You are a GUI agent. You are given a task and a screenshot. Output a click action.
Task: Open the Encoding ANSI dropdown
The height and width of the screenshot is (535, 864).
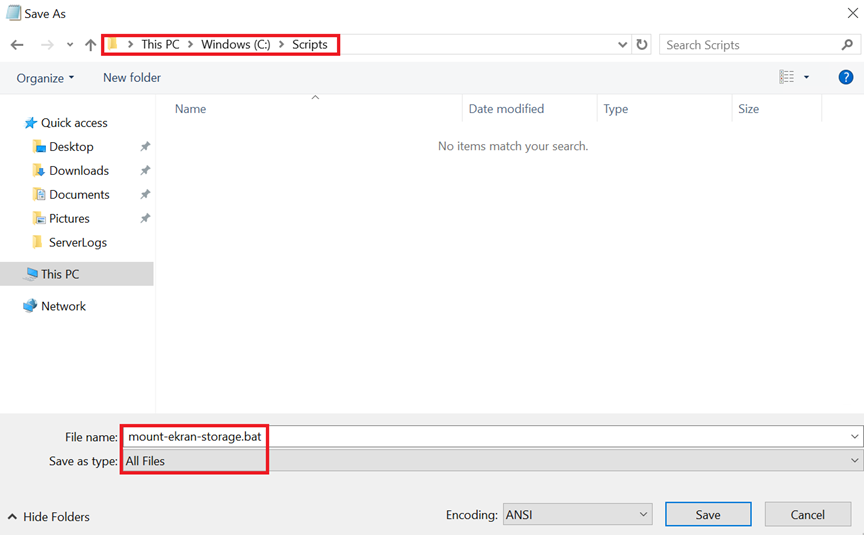coord(577,515)
